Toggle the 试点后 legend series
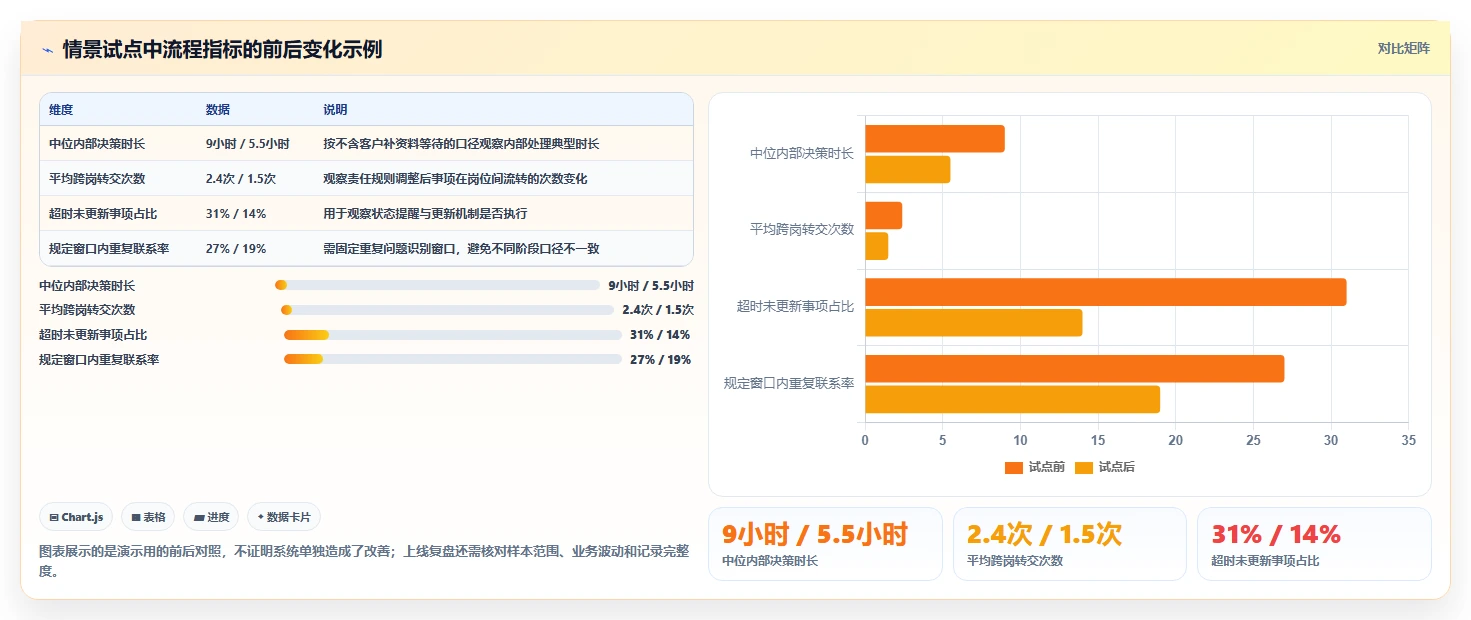Image resolution: width=1471 pixels, height=620 pixels. coord(1105,467)
